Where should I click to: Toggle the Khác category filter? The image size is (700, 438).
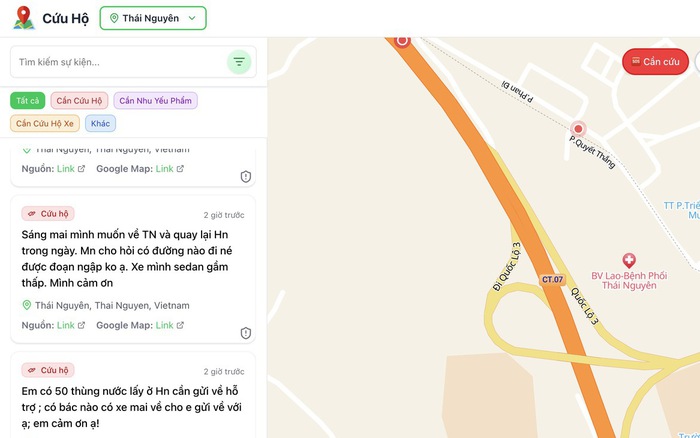(x=101, y=123)
